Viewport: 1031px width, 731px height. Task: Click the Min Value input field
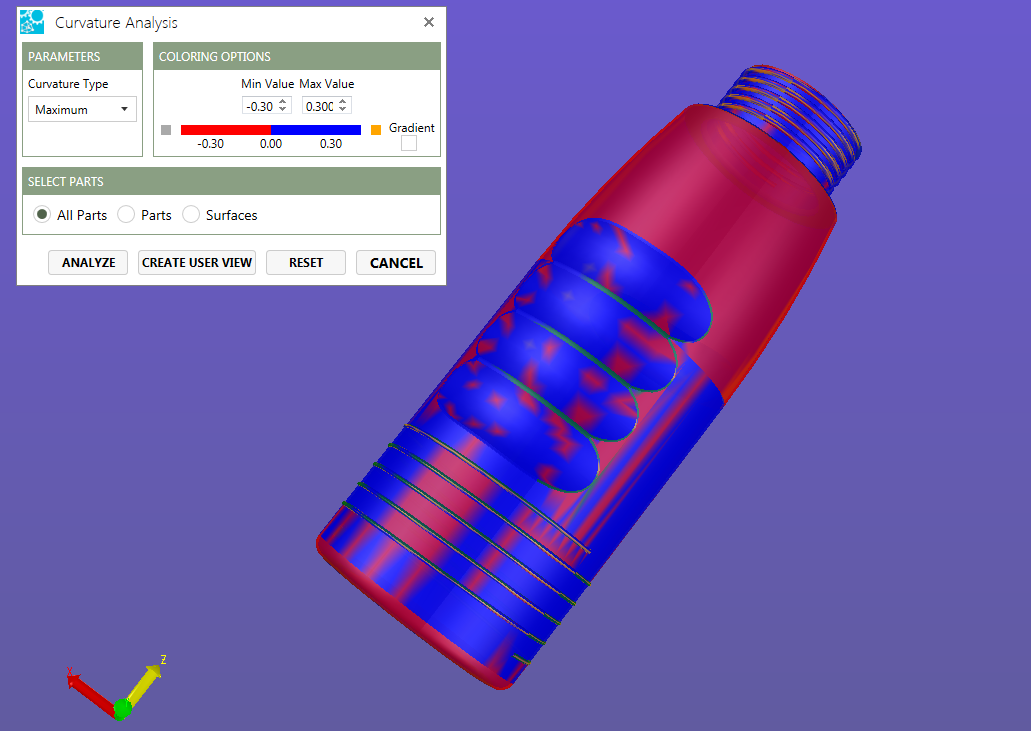coord(259,106)
